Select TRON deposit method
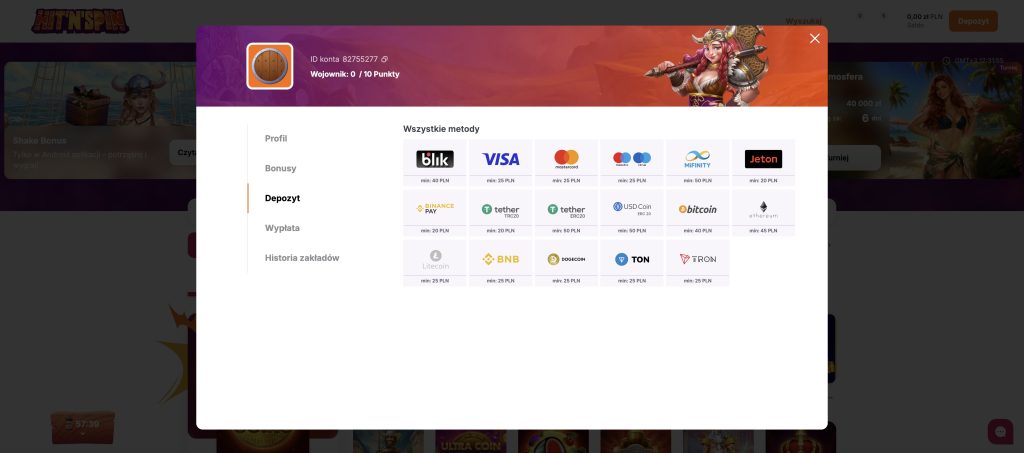 click(697, 263)
